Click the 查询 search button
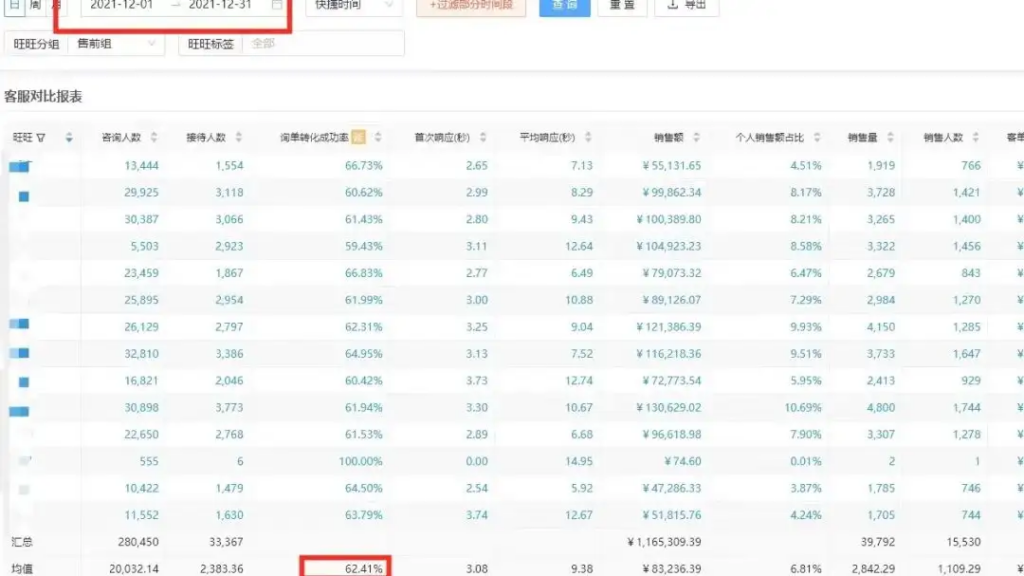The image size is (1024, 576). coord(564,6)
